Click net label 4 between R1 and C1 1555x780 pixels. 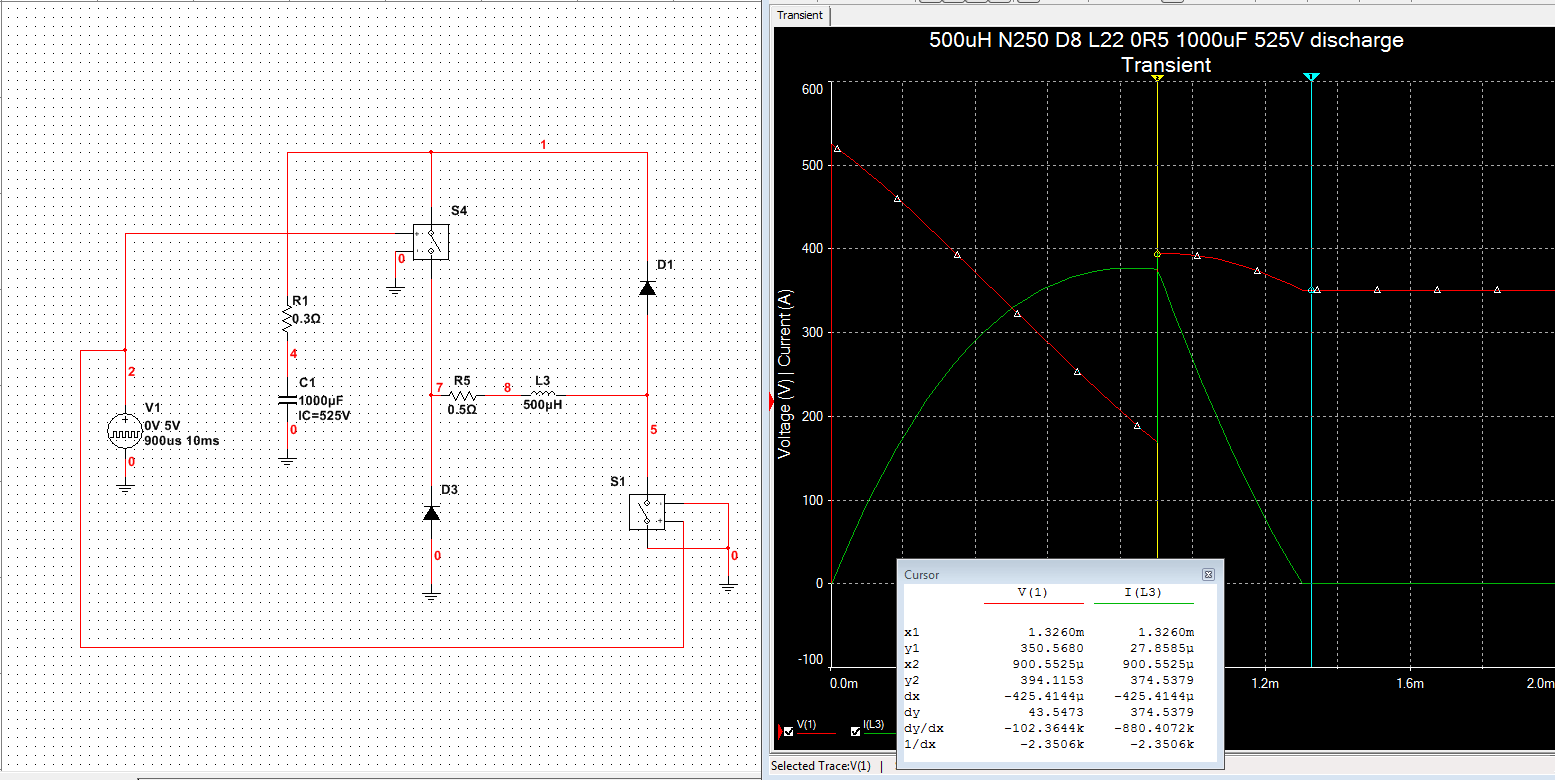click(293, 354)
